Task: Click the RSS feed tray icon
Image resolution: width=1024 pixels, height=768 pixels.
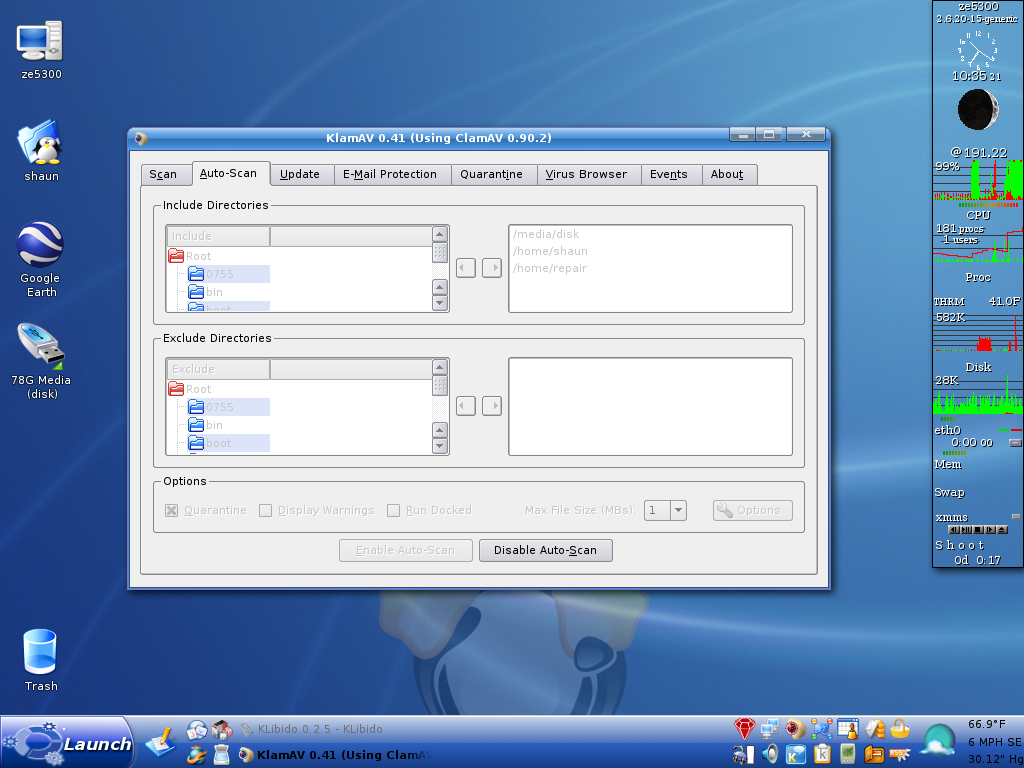Action: pyautogui.click(x=900, y=754)
